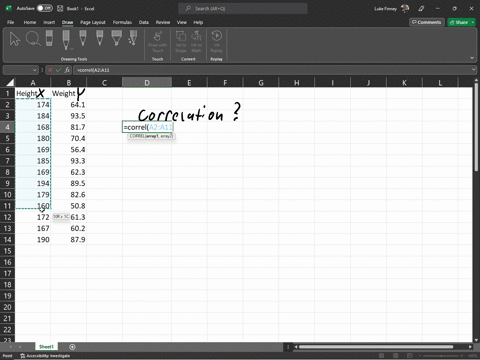Open the Formulas ribbon tab
Viewport: 480px width, 360px height.
(x=122, y=22)
